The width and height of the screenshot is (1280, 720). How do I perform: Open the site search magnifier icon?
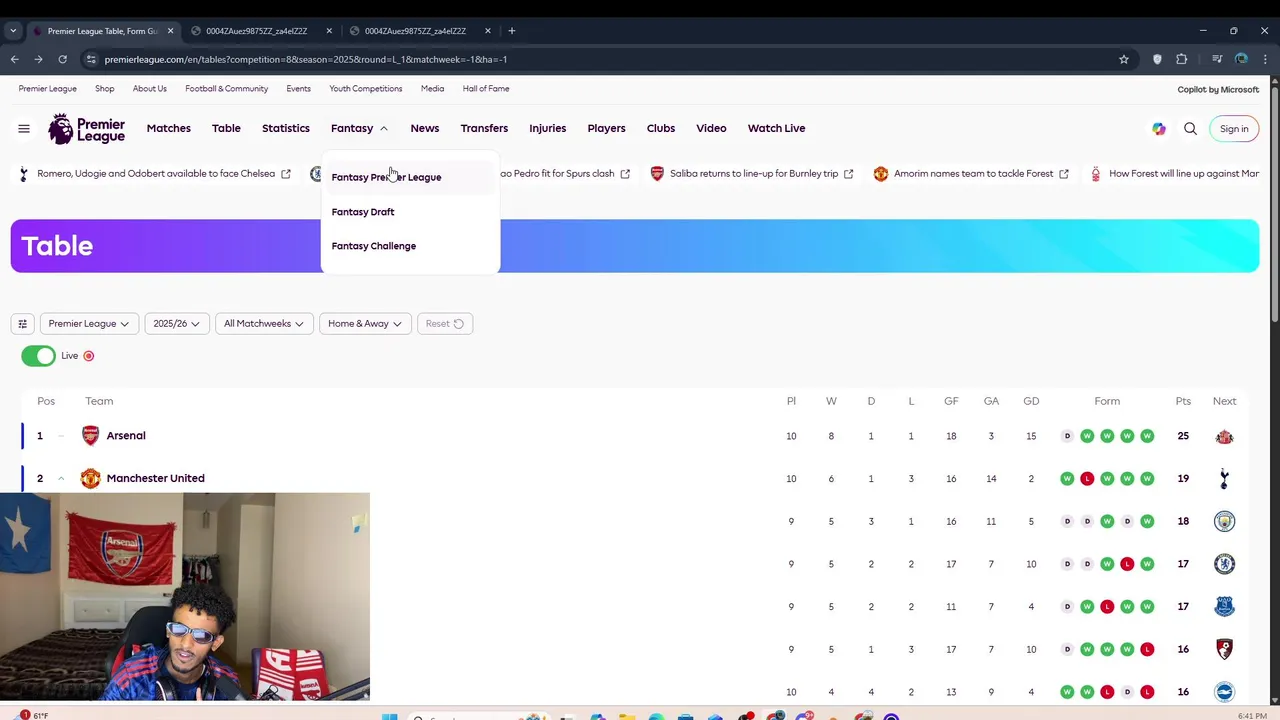coord(1190,128)
